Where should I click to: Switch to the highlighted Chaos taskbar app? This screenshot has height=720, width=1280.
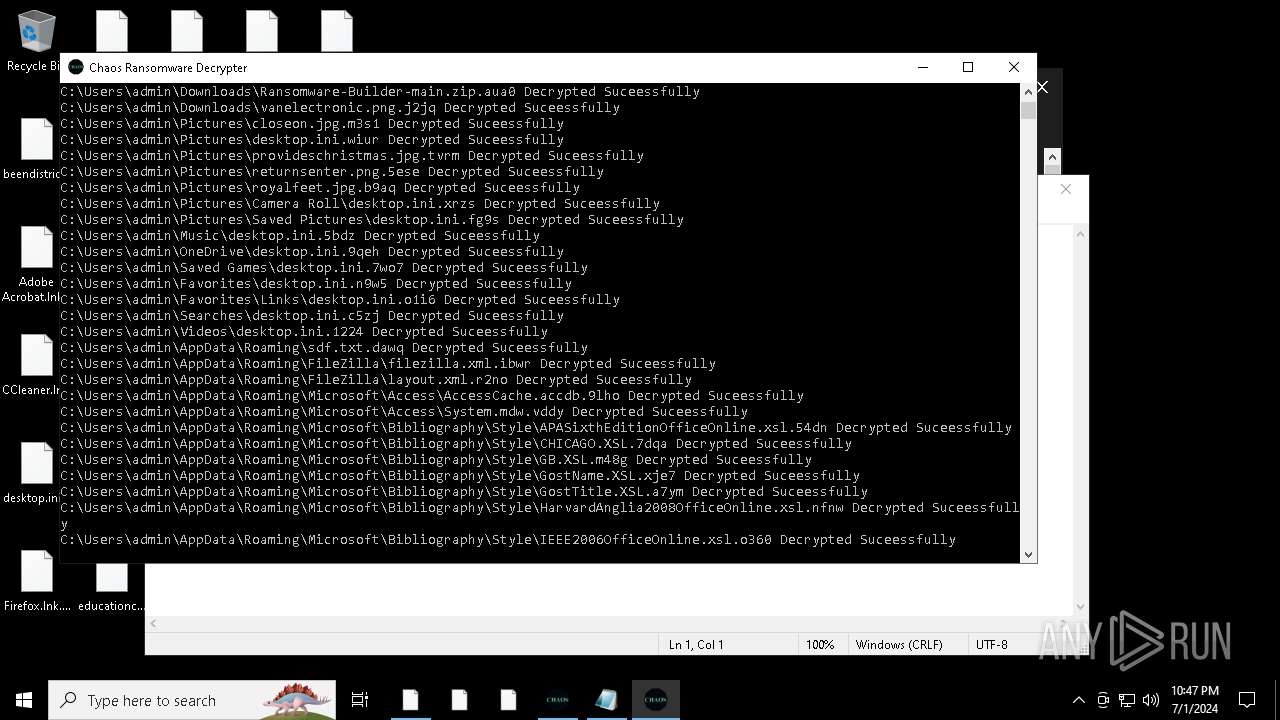656,700
